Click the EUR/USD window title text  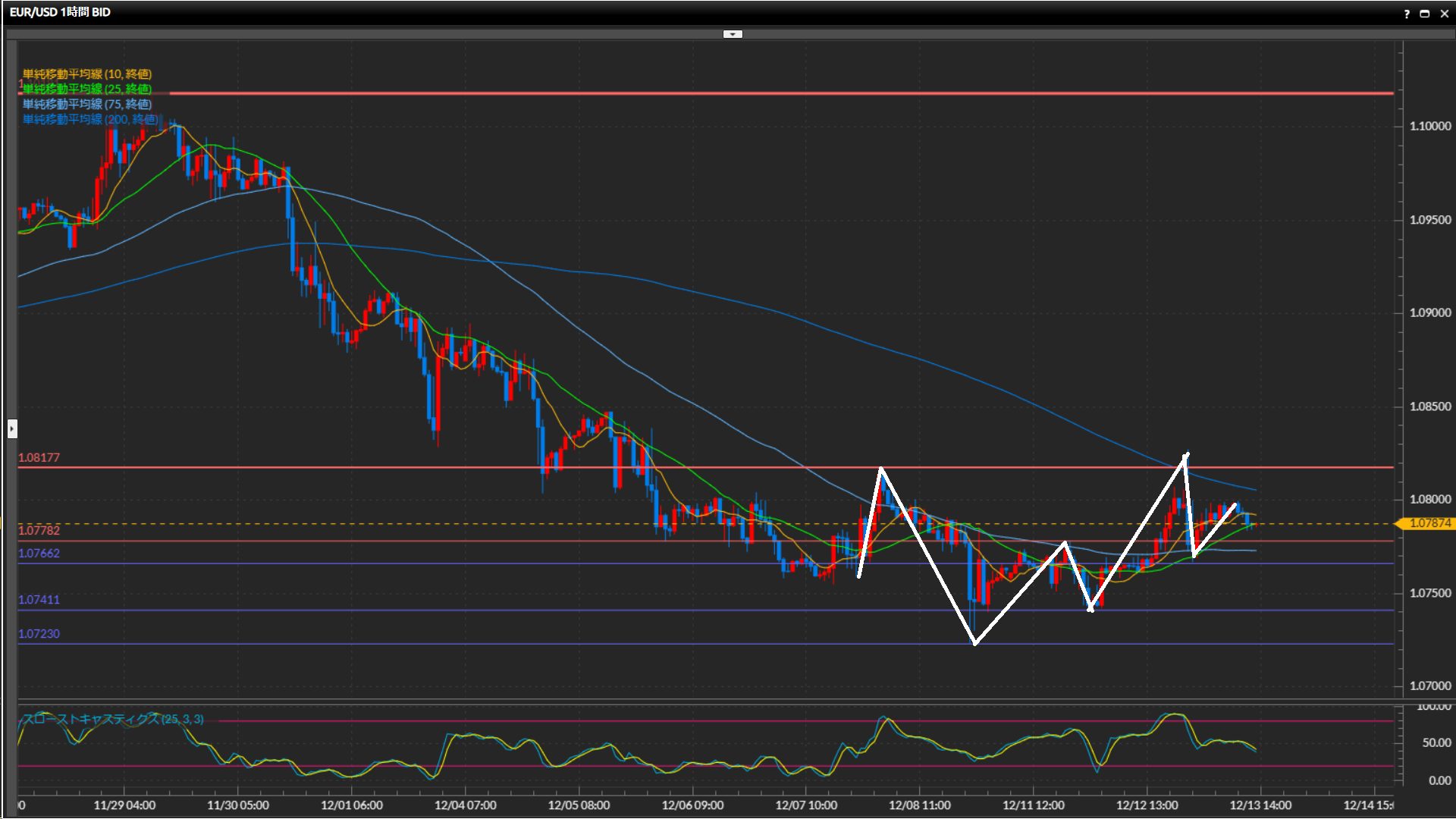click(x=60, y=12)
